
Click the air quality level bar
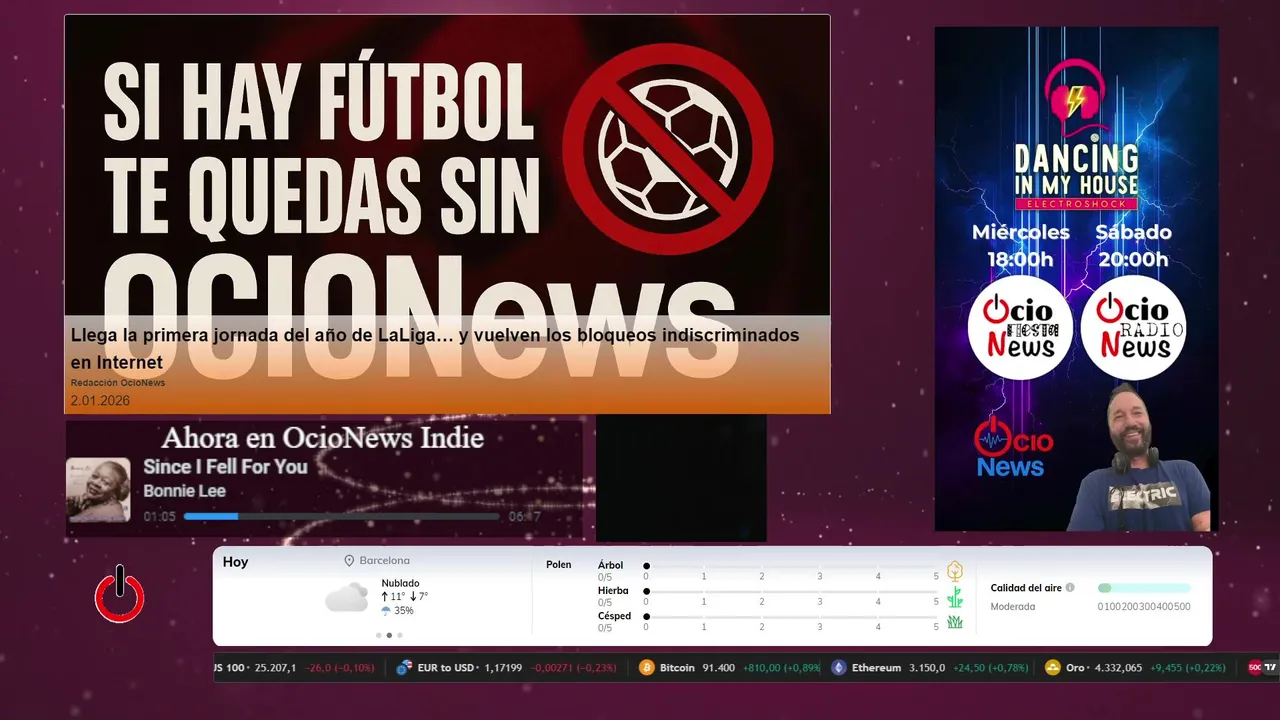coord(1144,588)
